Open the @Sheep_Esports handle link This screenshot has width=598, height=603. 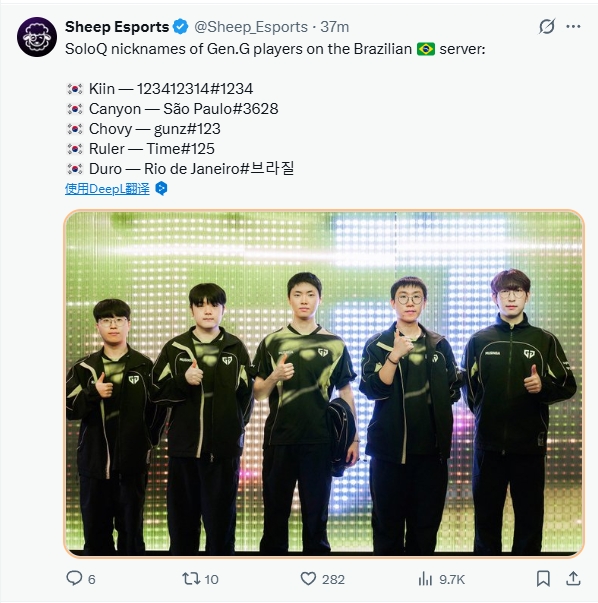coord(251,27)
